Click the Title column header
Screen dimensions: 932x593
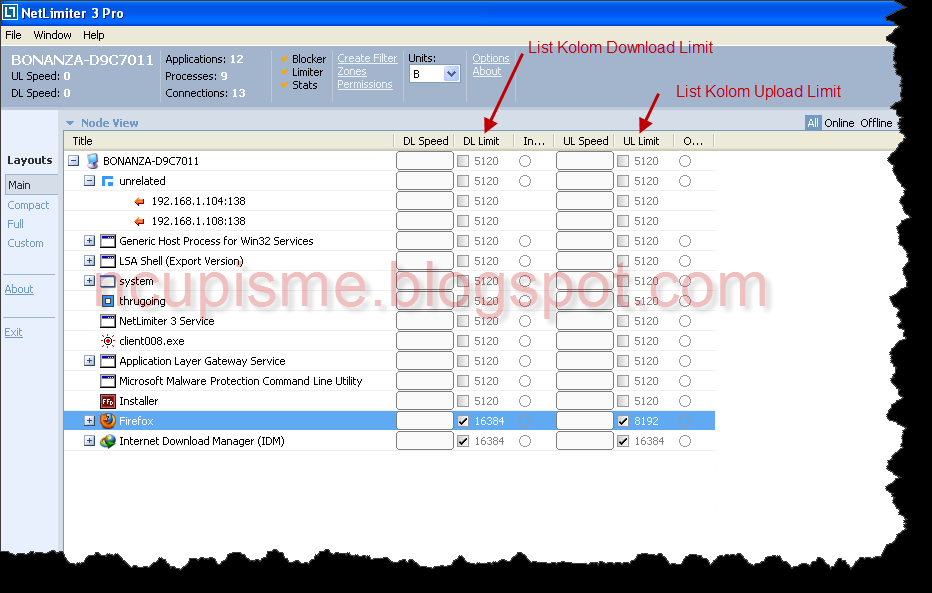coord(229,141)
